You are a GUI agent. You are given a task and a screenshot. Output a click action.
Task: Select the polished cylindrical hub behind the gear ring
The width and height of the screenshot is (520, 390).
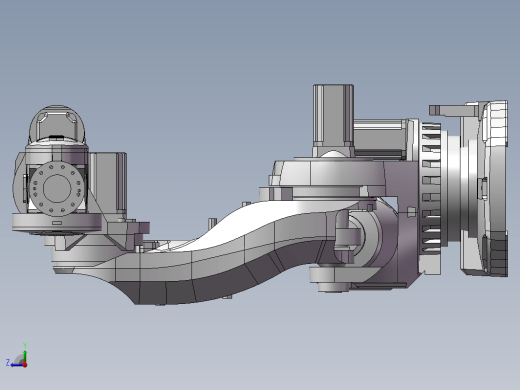pos(454,187)
